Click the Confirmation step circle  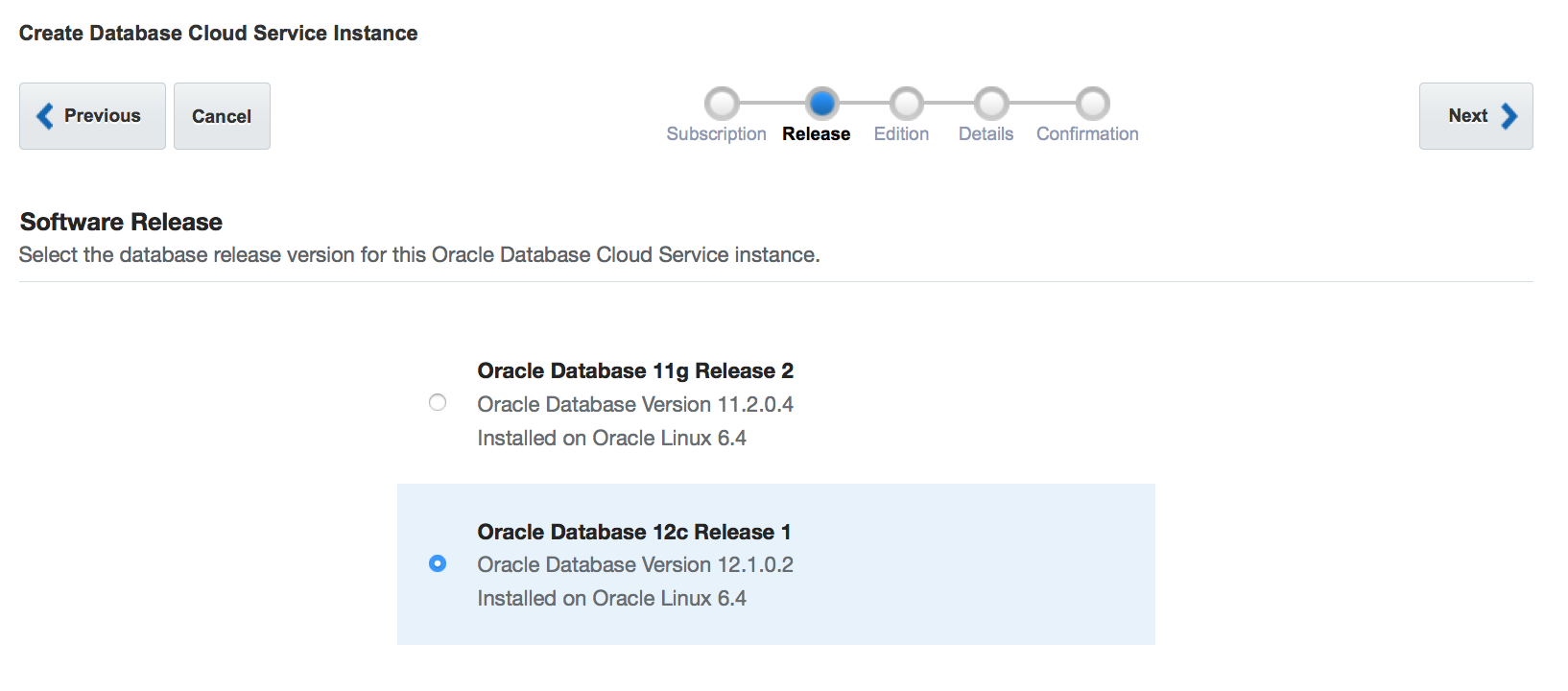point(1092,103)
